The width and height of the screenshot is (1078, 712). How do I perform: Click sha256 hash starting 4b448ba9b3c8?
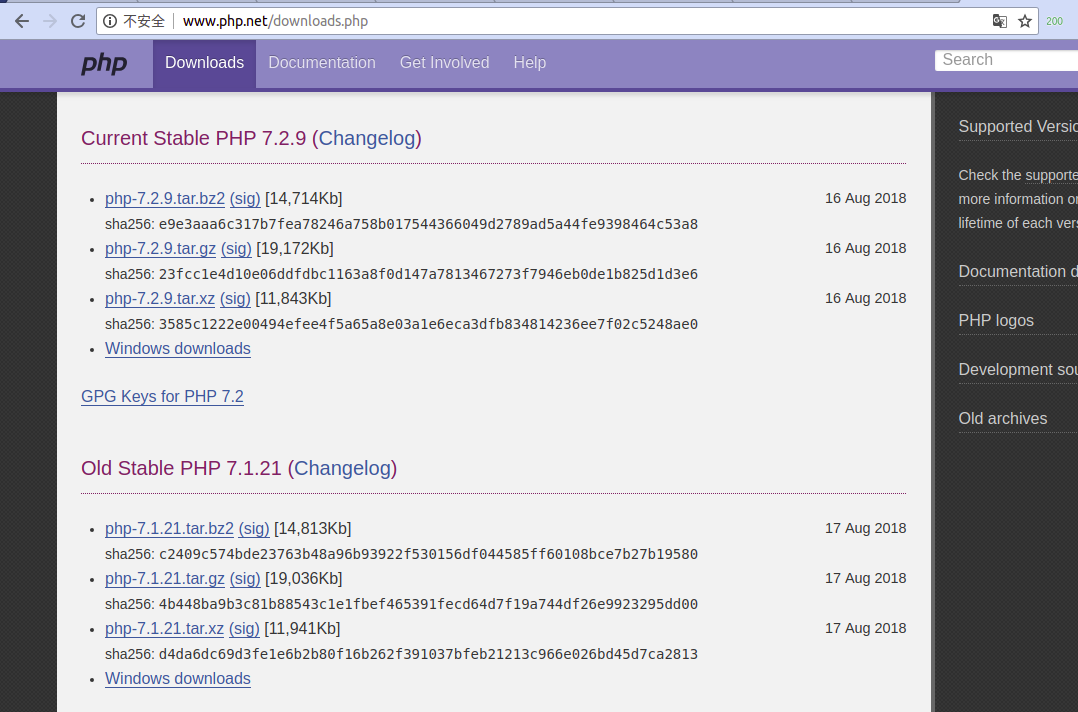[x=428, y=604]
